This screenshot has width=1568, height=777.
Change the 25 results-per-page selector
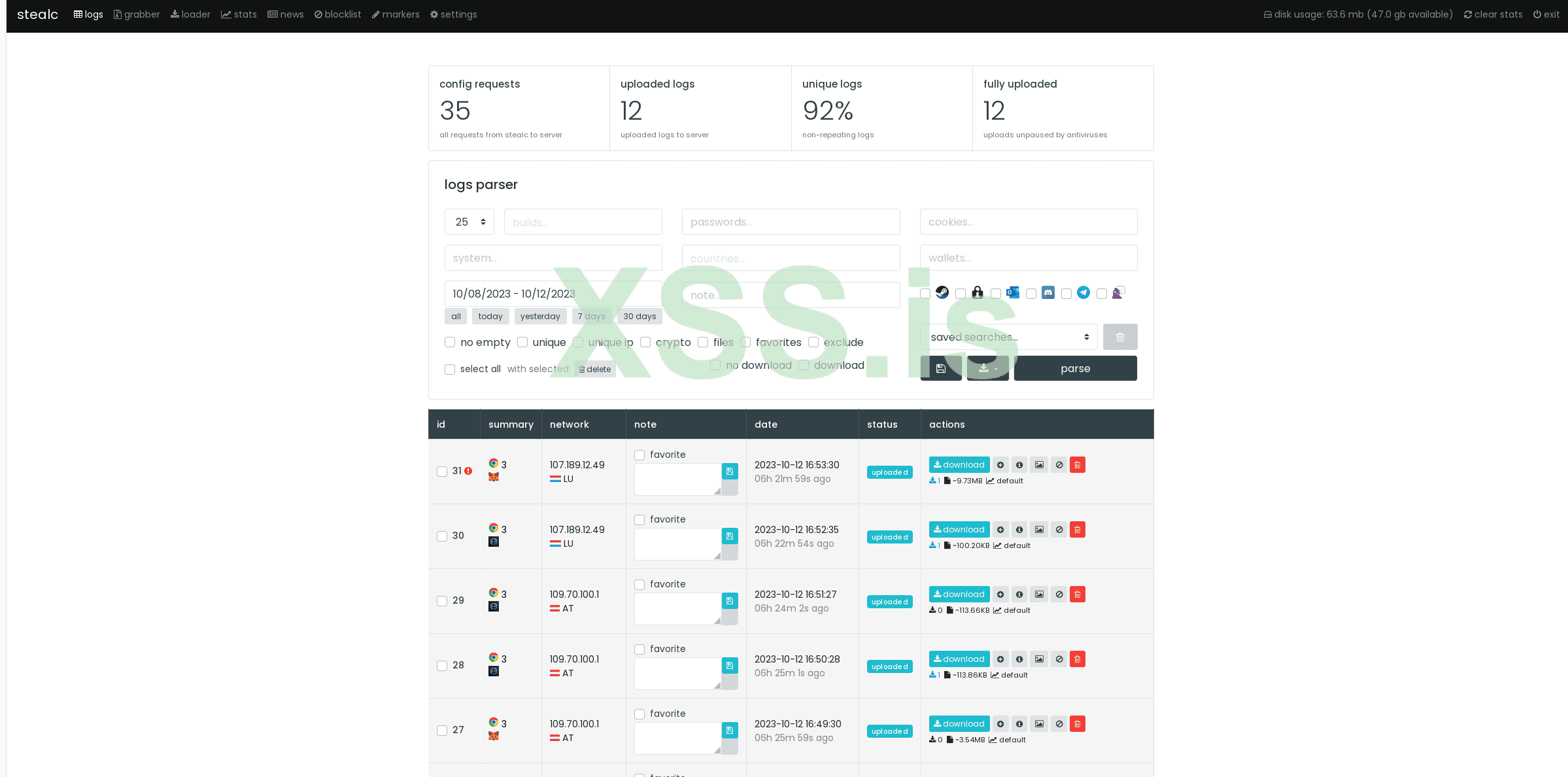469,222
